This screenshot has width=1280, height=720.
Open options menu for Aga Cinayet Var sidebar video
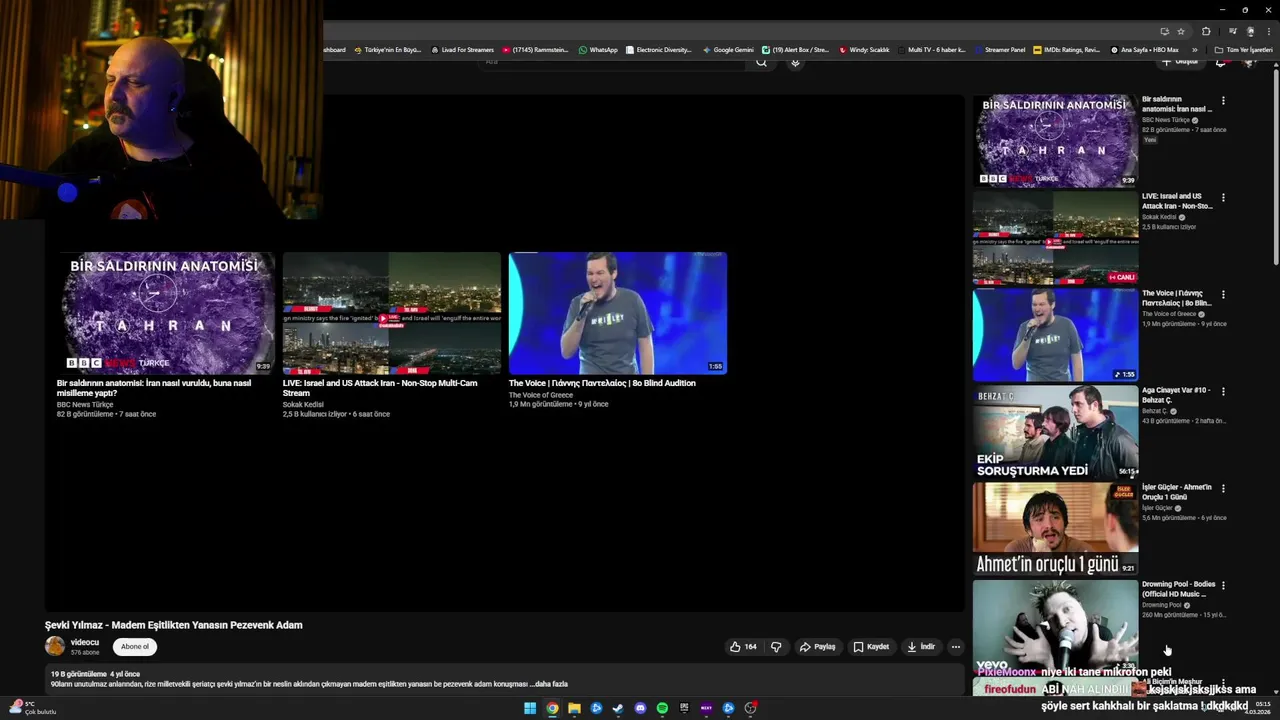point(1223,392)
